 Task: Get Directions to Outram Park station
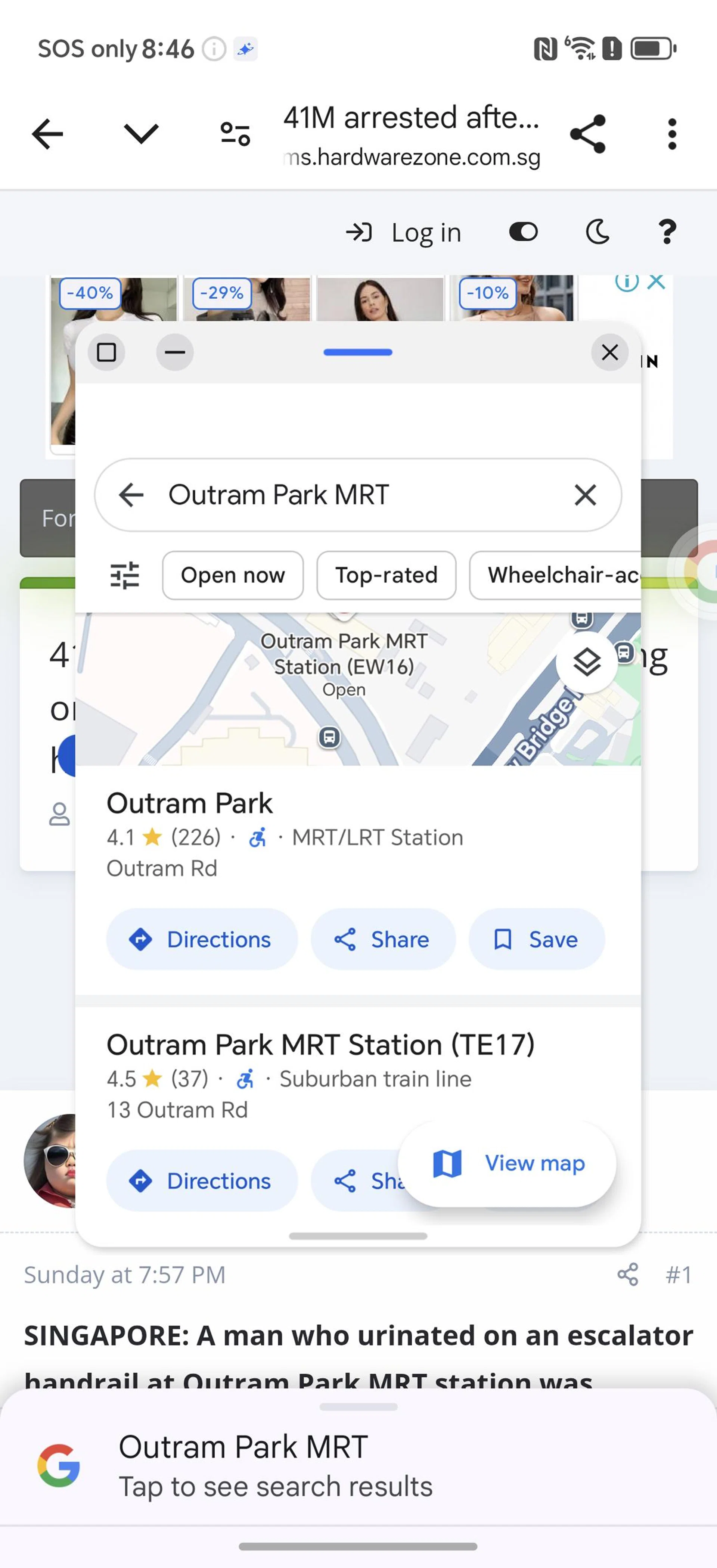[202, 939]
